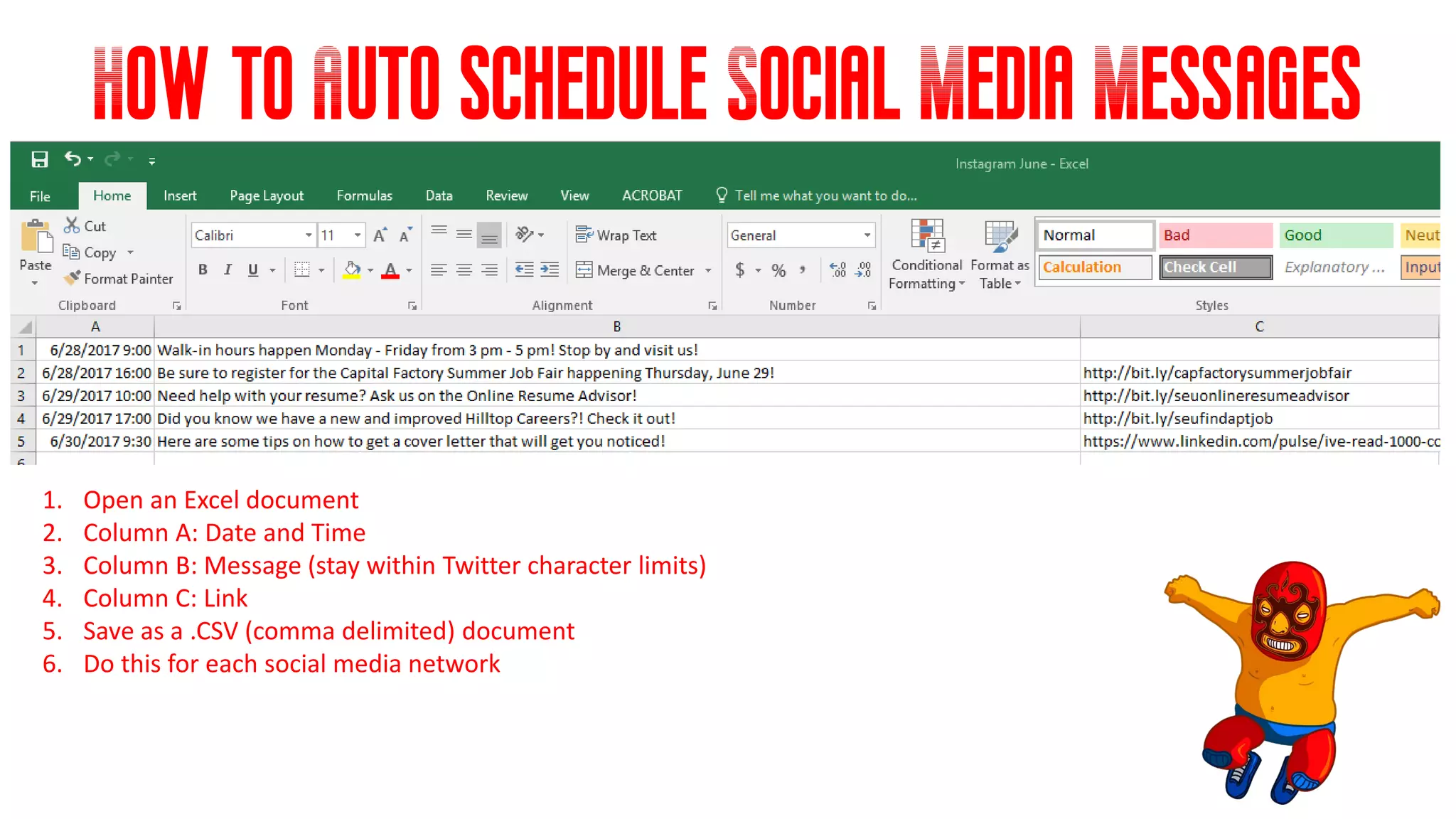Click the Copy button
The width and height of the screenshot is (1456, 819).
point(90,252)
